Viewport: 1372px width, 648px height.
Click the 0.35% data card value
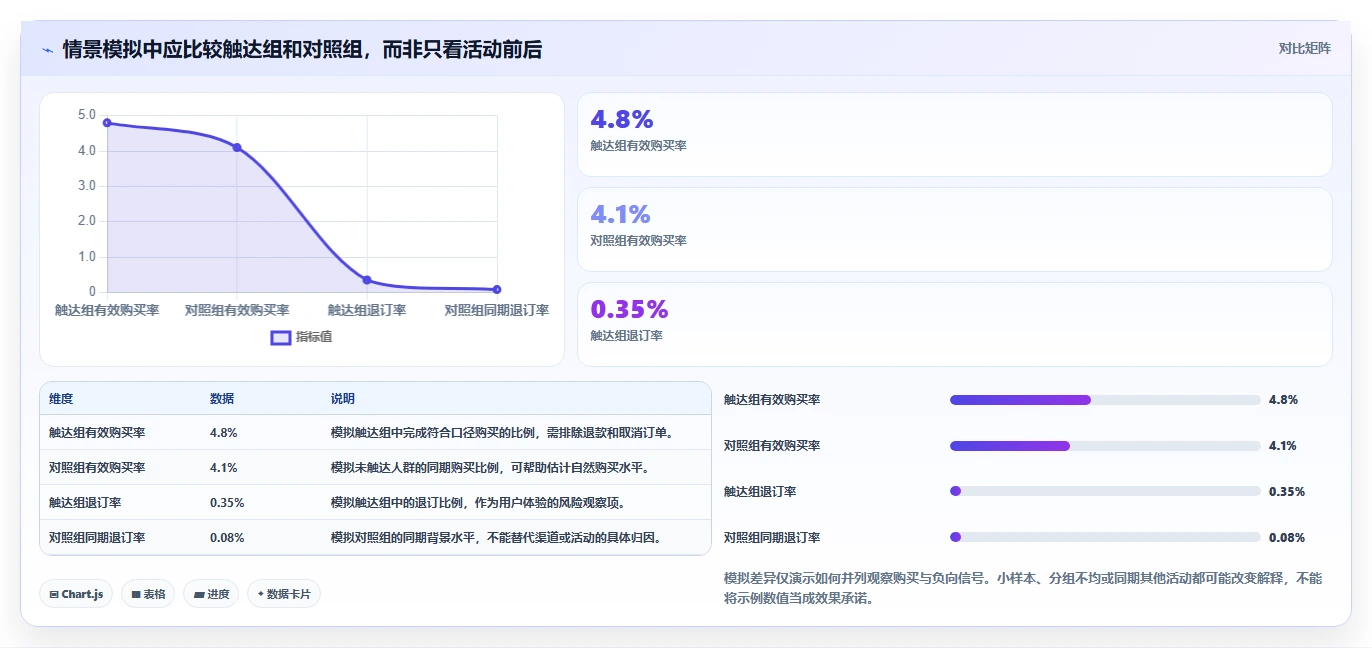coord(629,309)
